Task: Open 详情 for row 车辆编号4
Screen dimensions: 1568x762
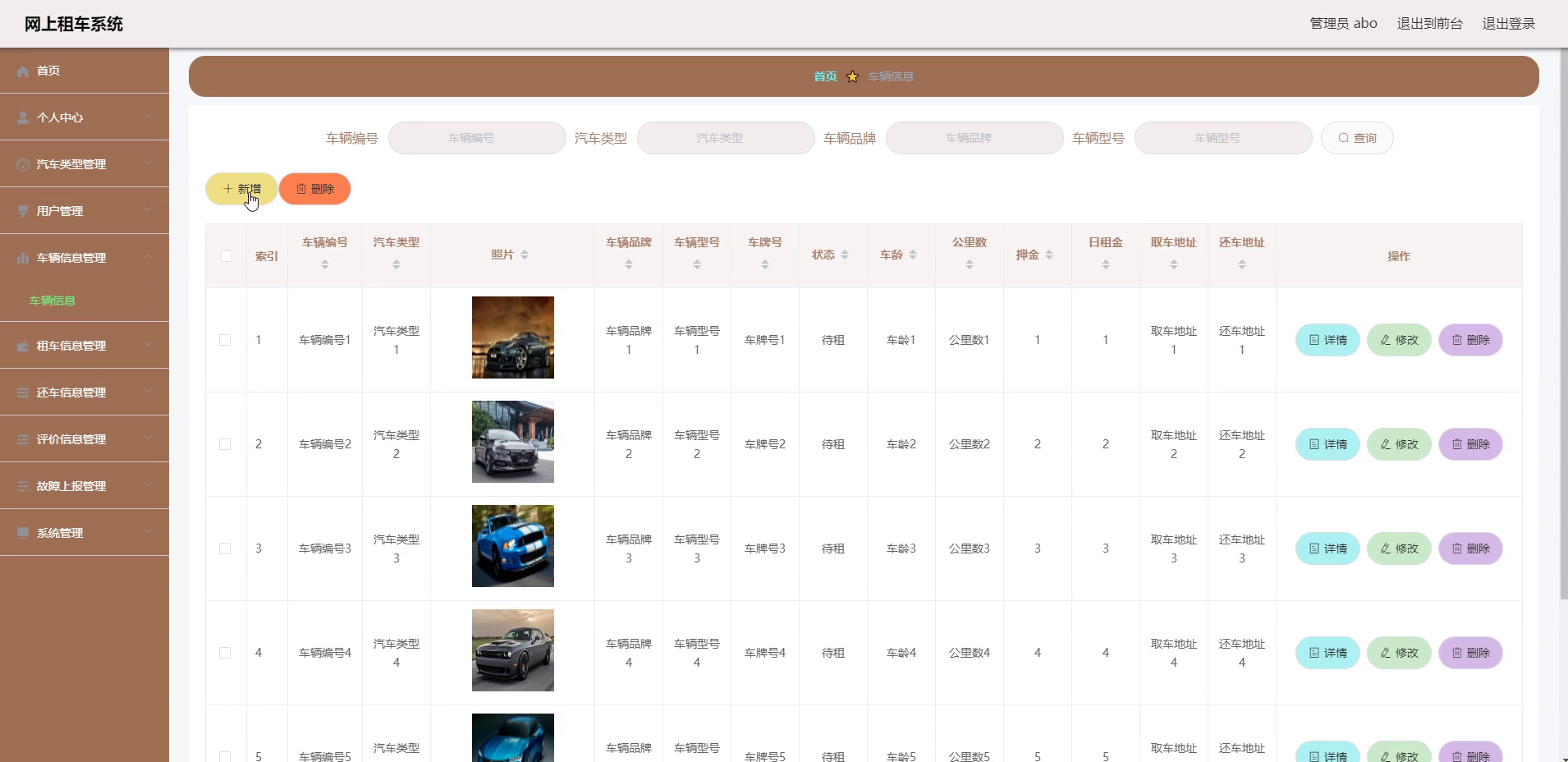Action: pos(1327,653)
